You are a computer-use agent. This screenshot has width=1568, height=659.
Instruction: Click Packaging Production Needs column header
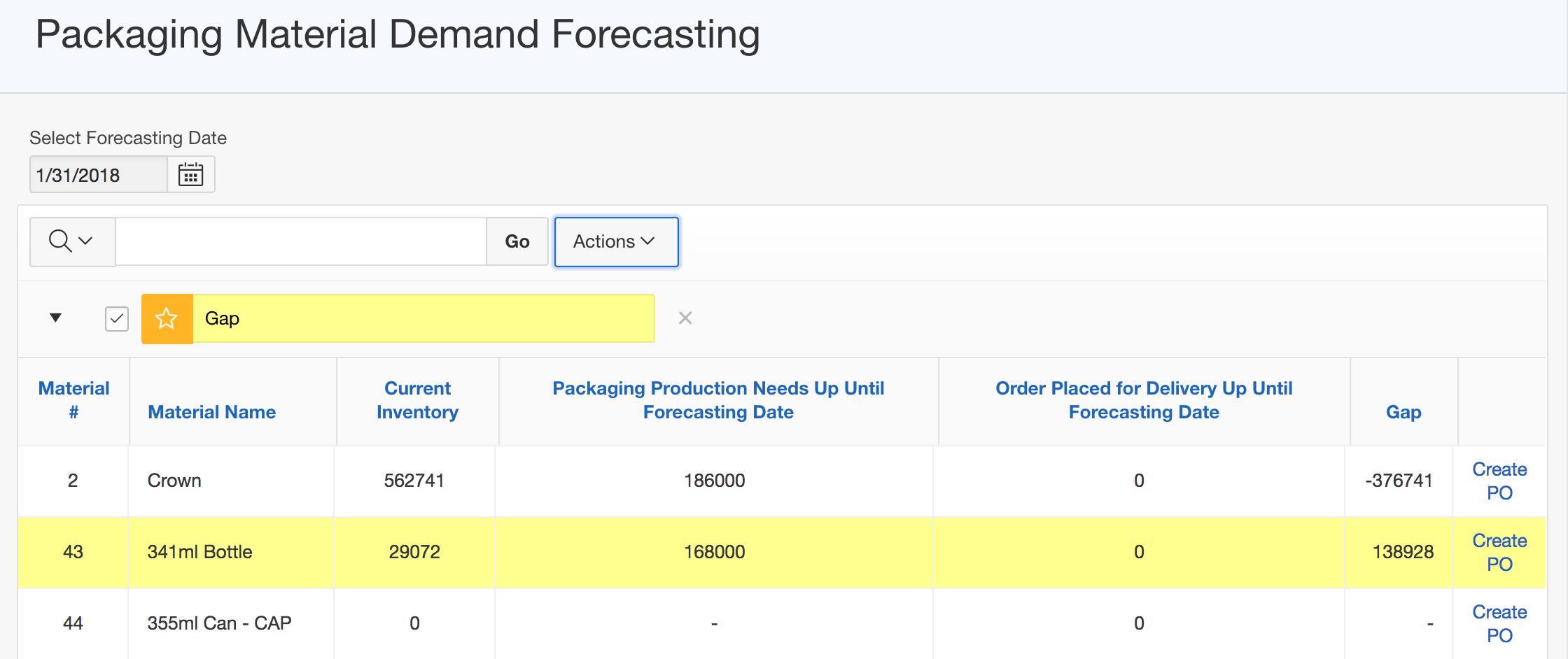[x=718, y=400]
